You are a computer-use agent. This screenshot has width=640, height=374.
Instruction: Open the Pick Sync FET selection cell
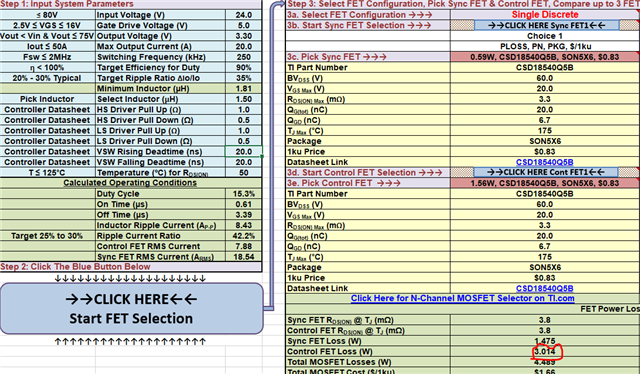tap(545, 57)
